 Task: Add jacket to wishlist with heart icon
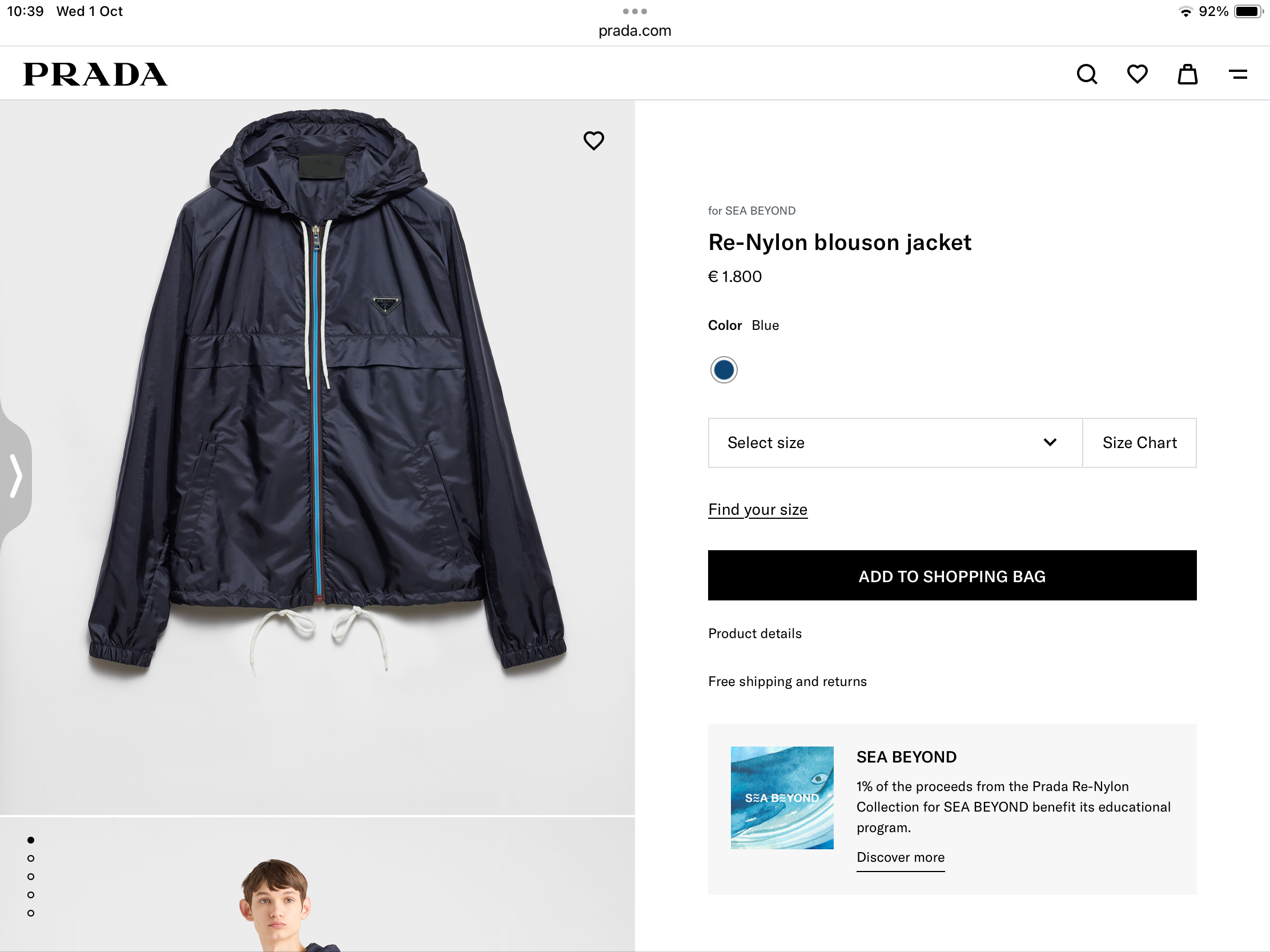pyautogui.click(x=594, y=140)
